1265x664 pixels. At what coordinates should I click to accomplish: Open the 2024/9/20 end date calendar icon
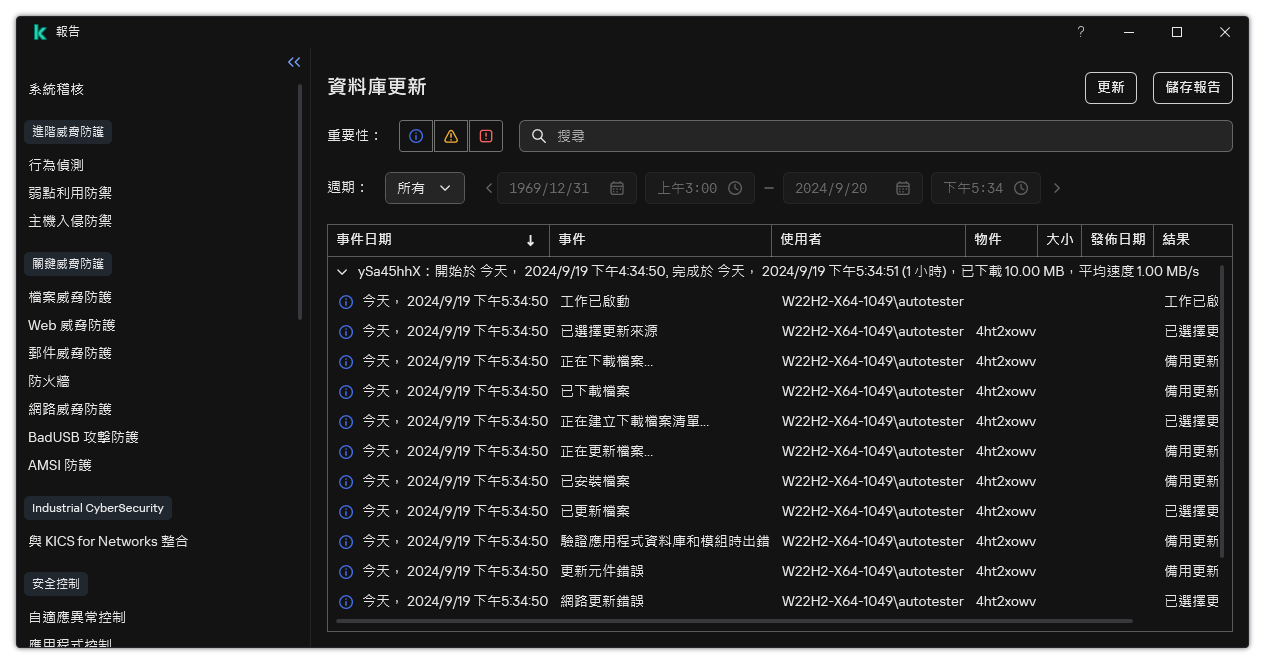pyautogui.click(x=903, y=188)
